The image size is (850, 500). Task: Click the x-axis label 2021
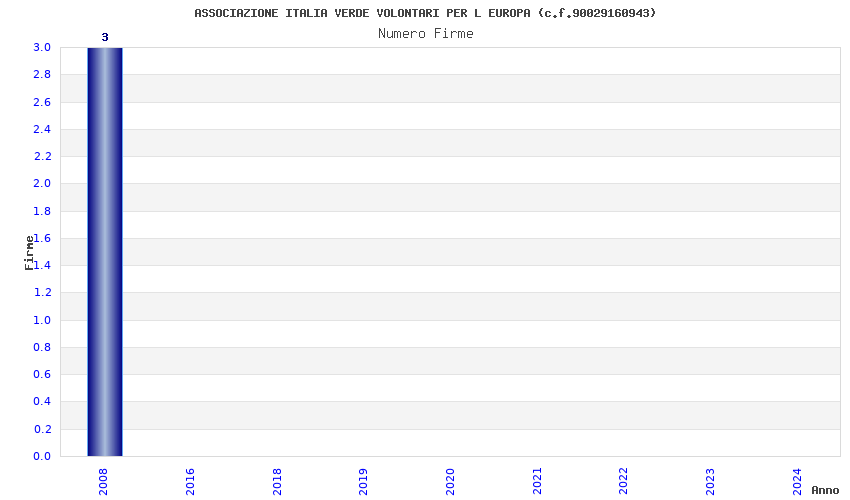537,482
